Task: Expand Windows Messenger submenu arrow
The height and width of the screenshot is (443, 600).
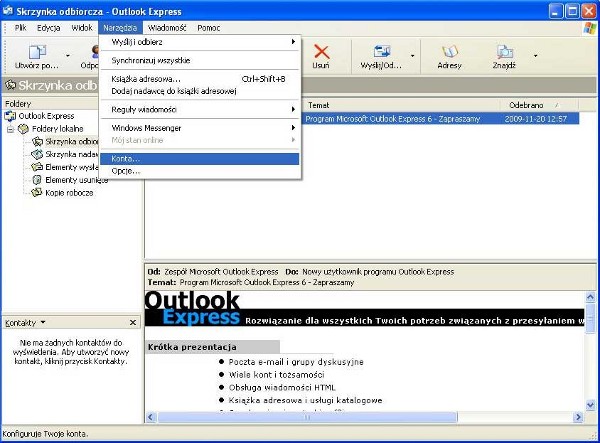Action: pyautogui.click(x=293, y=128)
